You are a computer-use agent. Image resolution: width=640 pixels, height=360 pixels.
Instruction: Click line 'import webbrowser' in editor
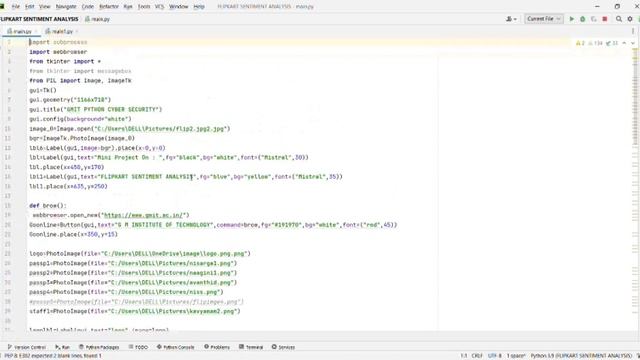(x=58, y=52)
